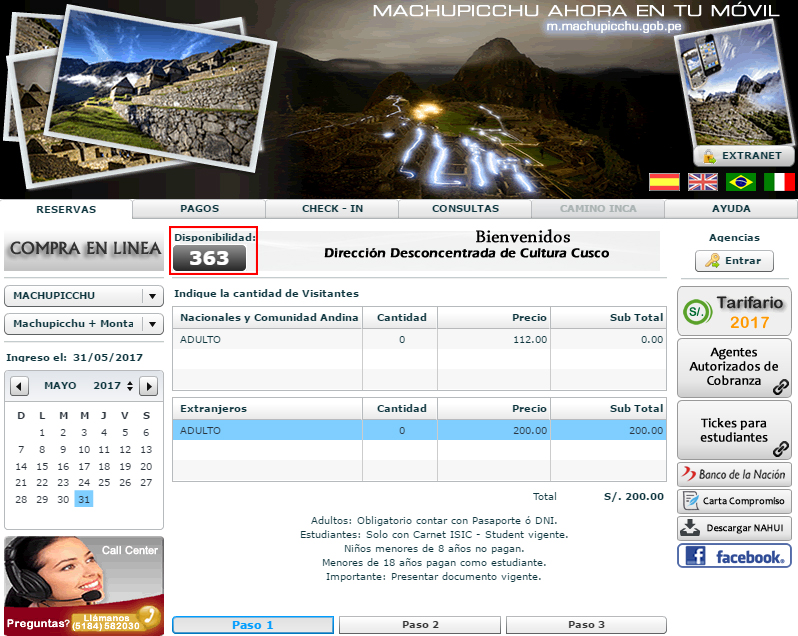Switch to the PAGOS tab

click(x=200, y=209)
